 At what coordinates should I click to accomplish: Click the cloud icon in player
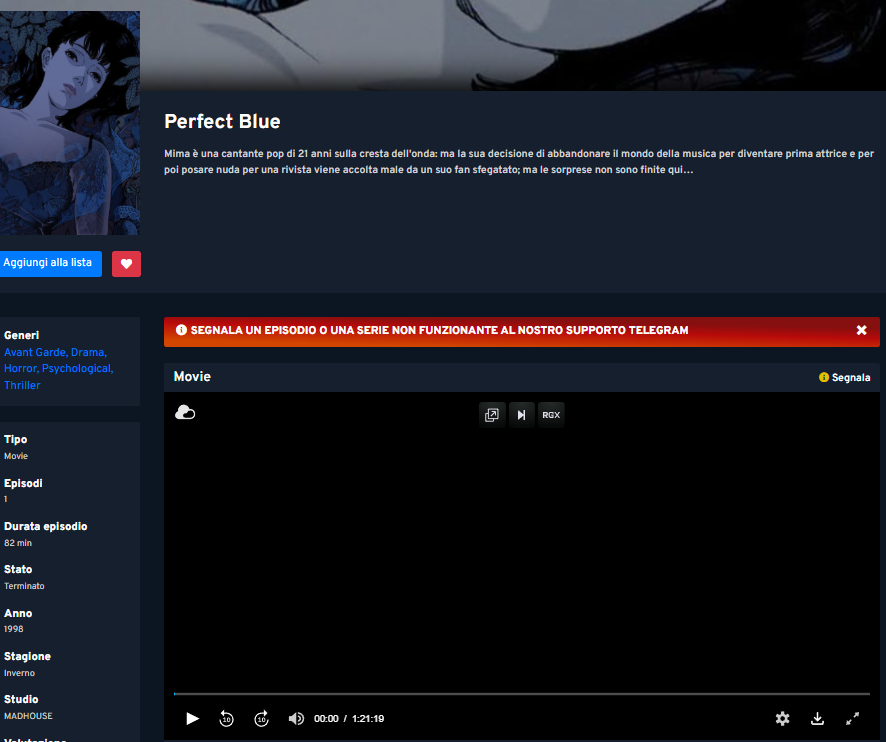click(185, 413)
